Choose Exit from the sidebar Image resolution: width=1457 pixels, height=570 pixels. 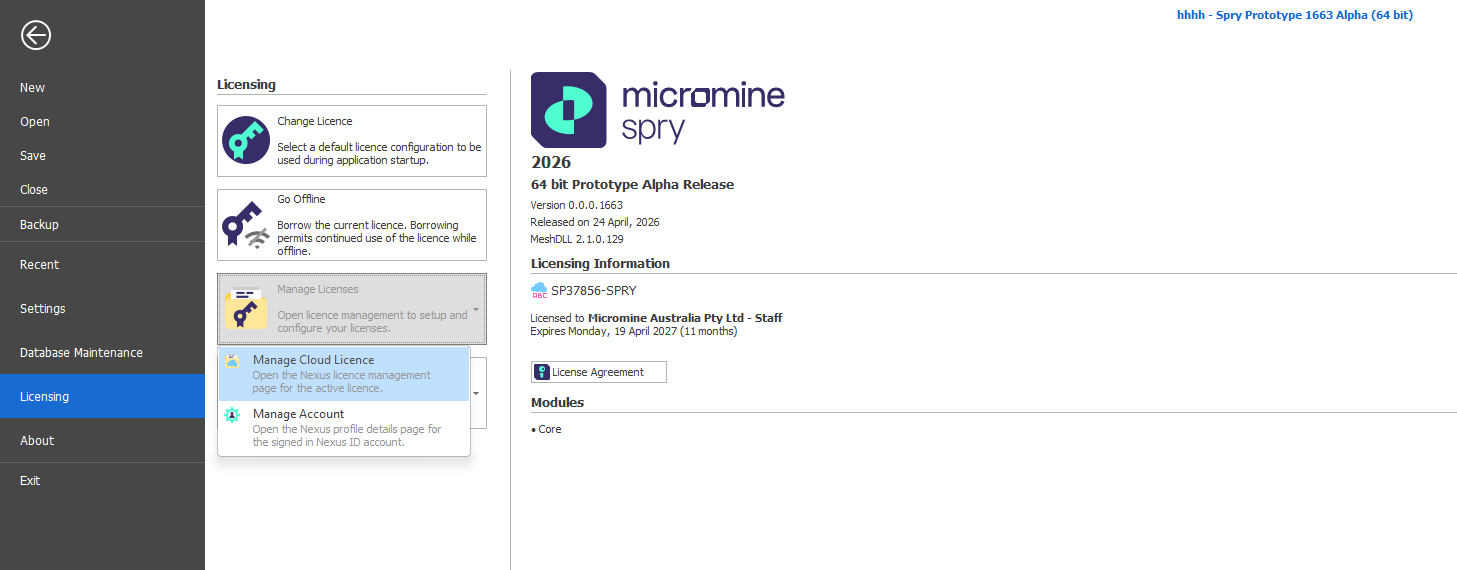click(x=102, y=481)
